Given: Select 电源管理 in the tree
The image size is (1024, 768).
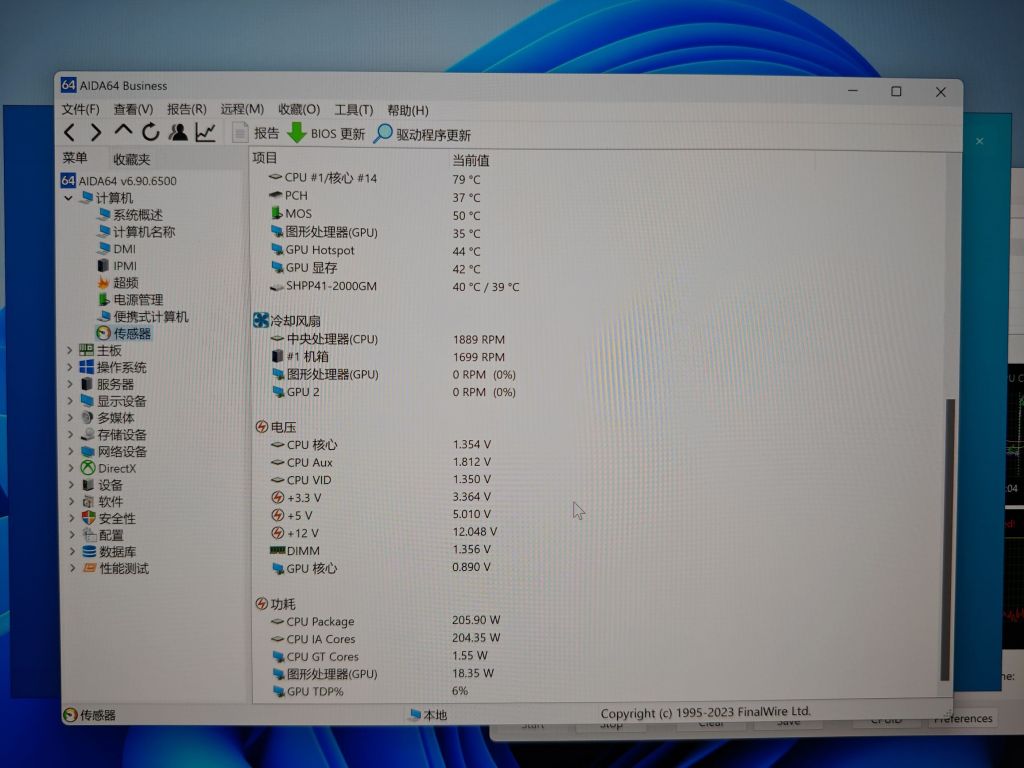Looking at the screenshot, I should coord(137,300).
